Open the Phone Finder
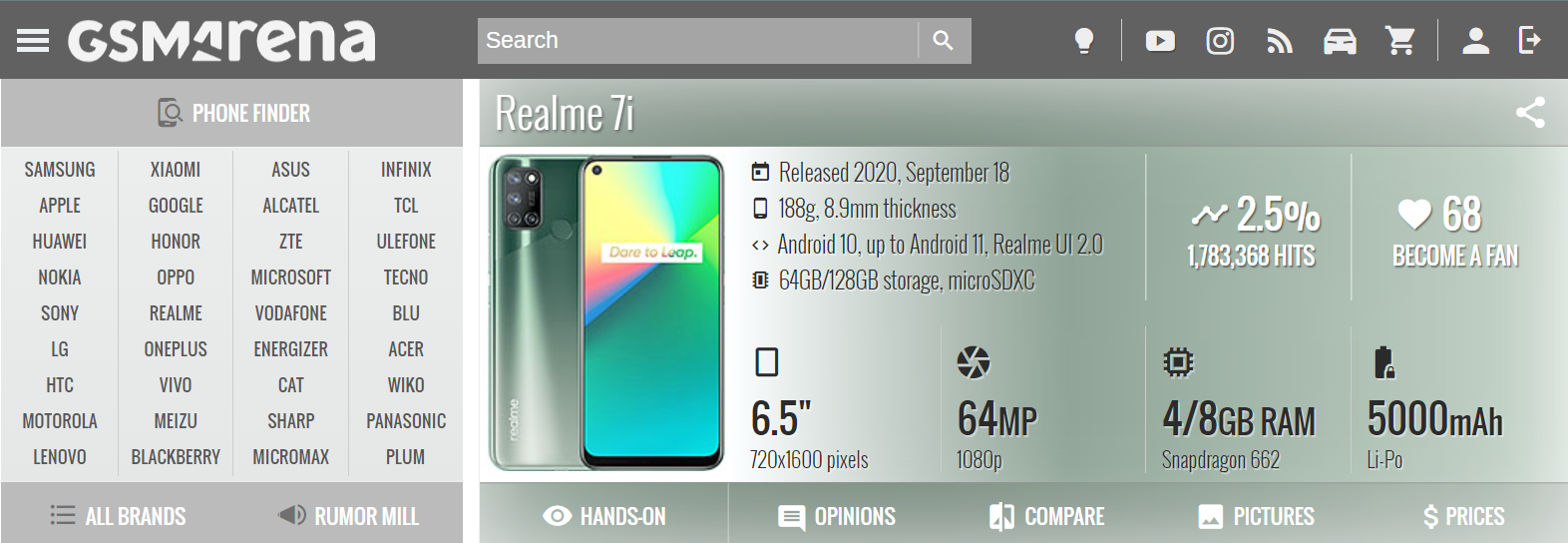 232,113
